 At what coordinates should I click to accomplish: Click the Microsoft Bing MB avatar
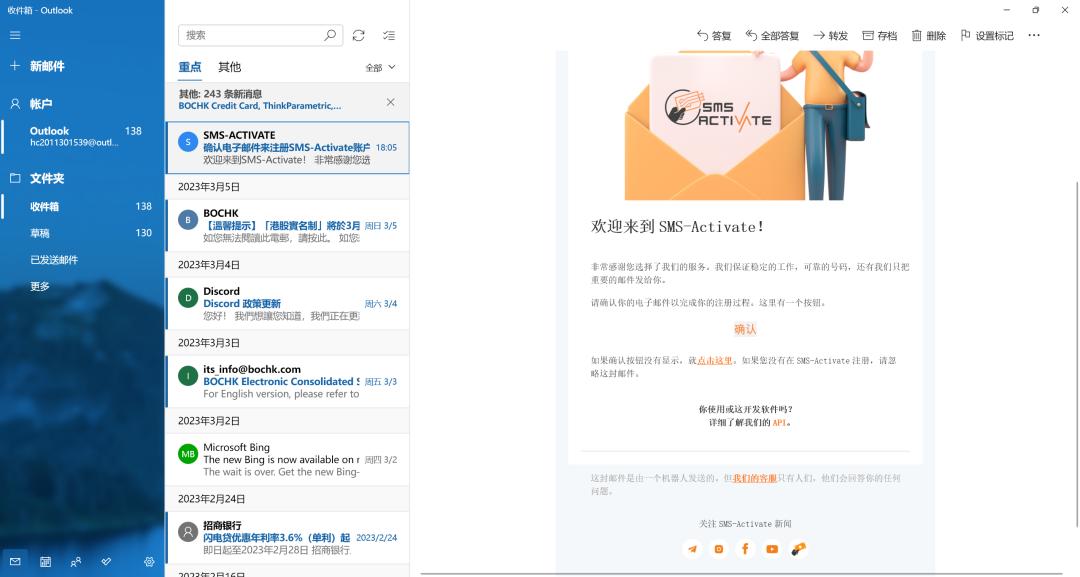point(188,454)
